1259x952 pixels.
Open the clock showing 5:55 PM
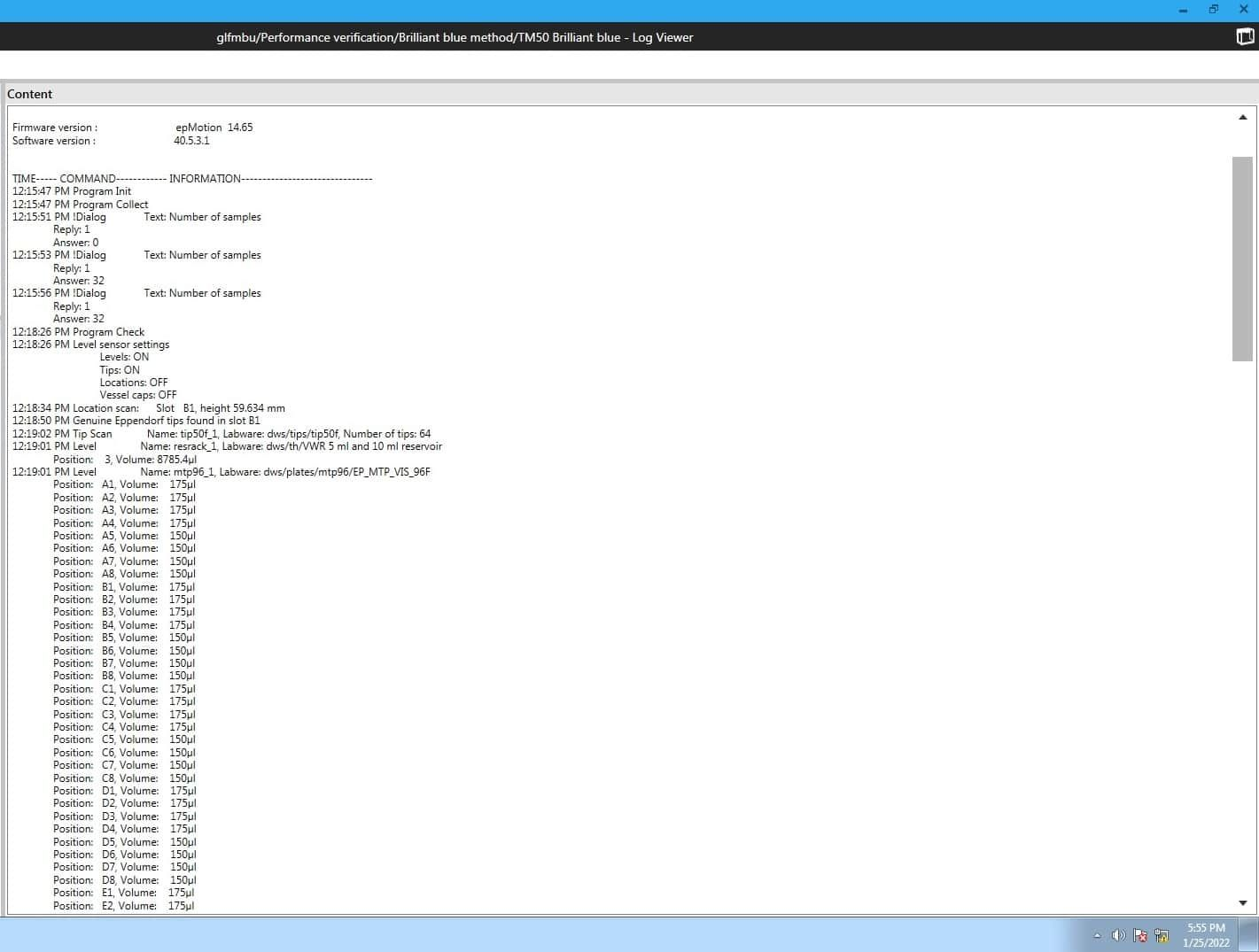(1206, 935)
